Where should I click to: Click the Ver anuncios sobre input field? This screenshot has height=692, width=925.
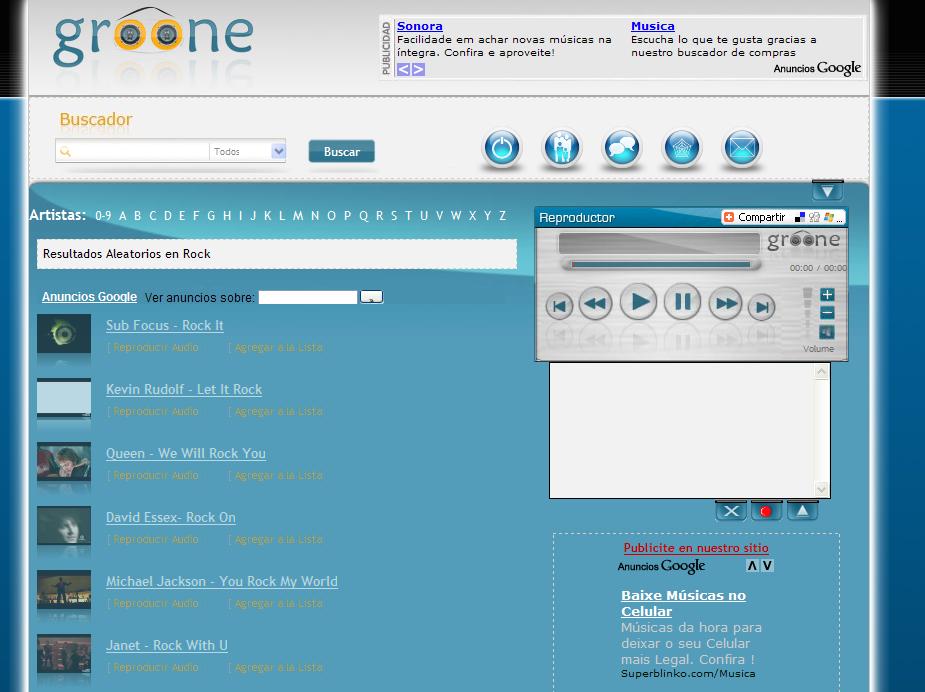point(308,297)
